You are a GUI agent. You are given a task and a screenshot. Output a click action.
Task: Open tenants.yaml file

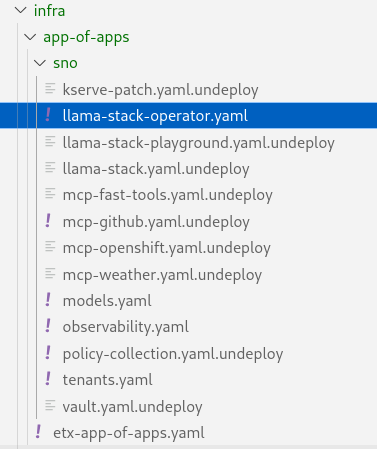point(108,380)
